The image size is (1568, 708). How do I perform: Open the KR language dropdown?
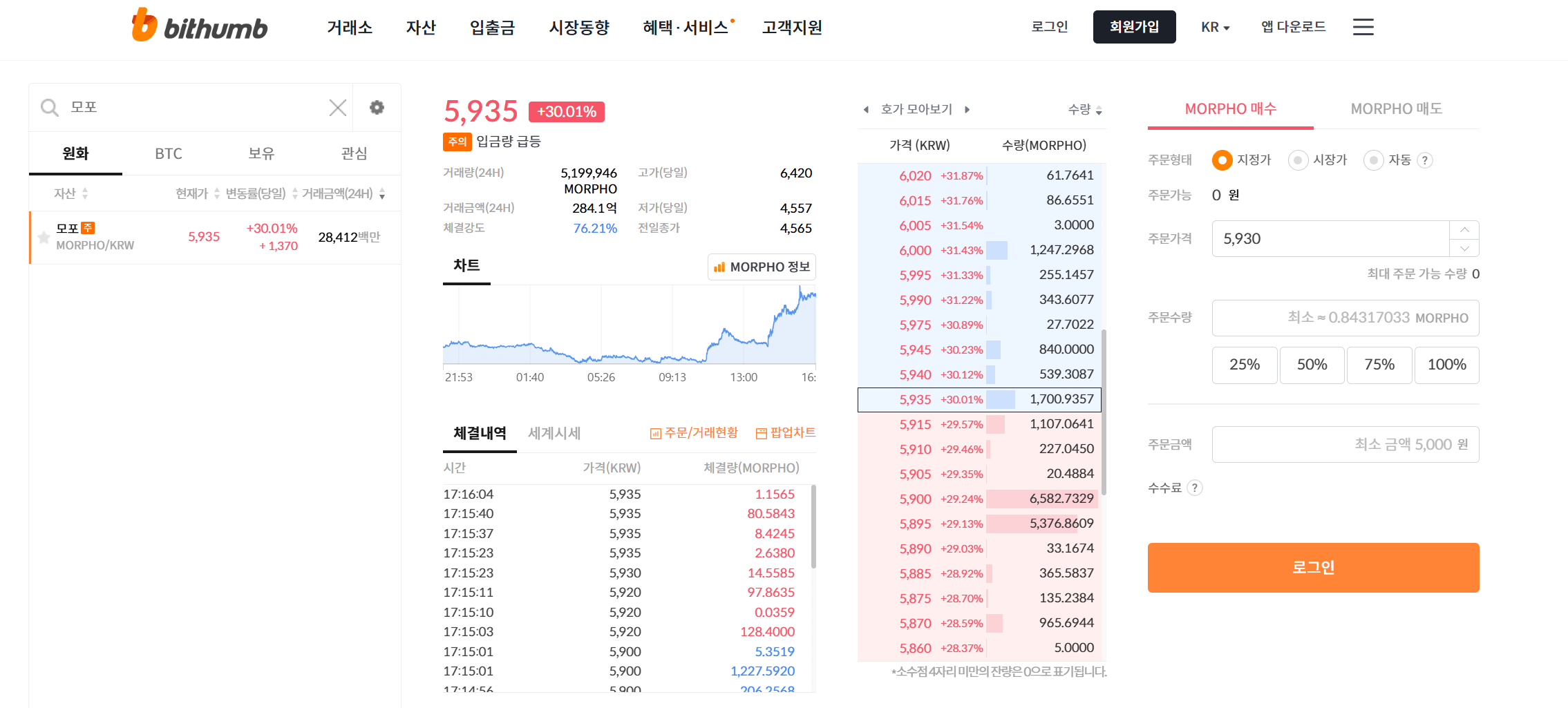(1215, 27)
